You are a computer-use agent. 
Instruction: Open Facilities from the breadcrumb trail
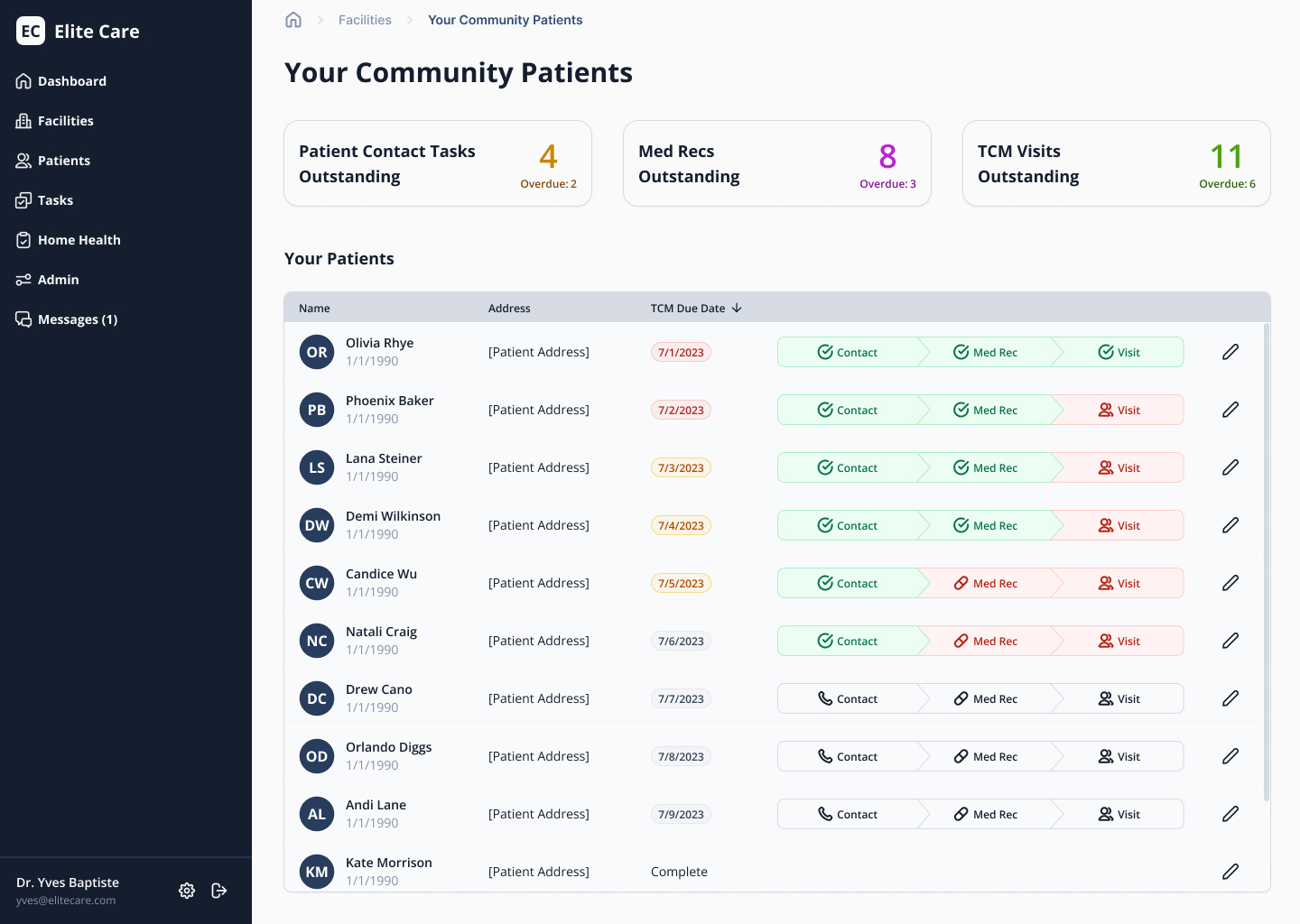pyautogui.click(x=365, y=19)
